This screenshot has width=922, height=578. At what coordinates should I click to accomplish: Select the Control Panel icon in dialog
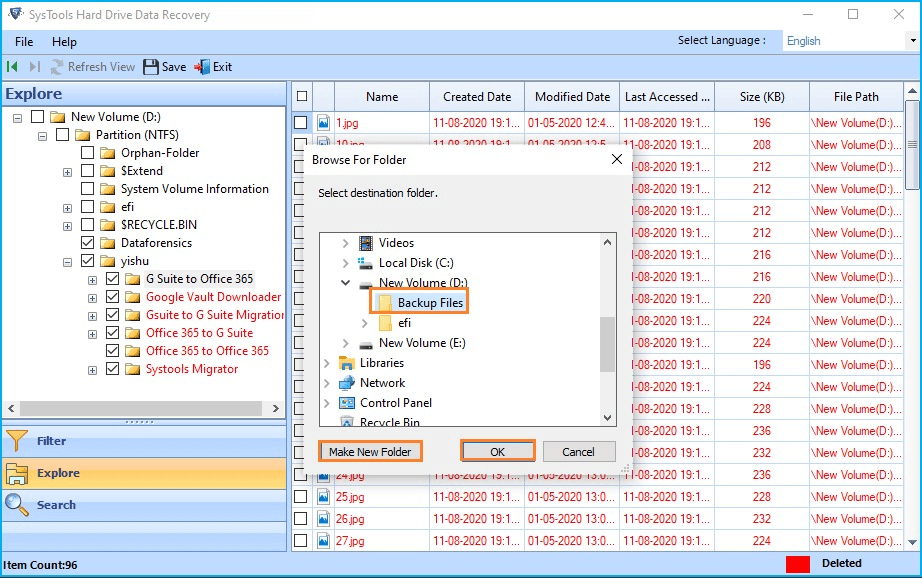click(x=347, y=403)
